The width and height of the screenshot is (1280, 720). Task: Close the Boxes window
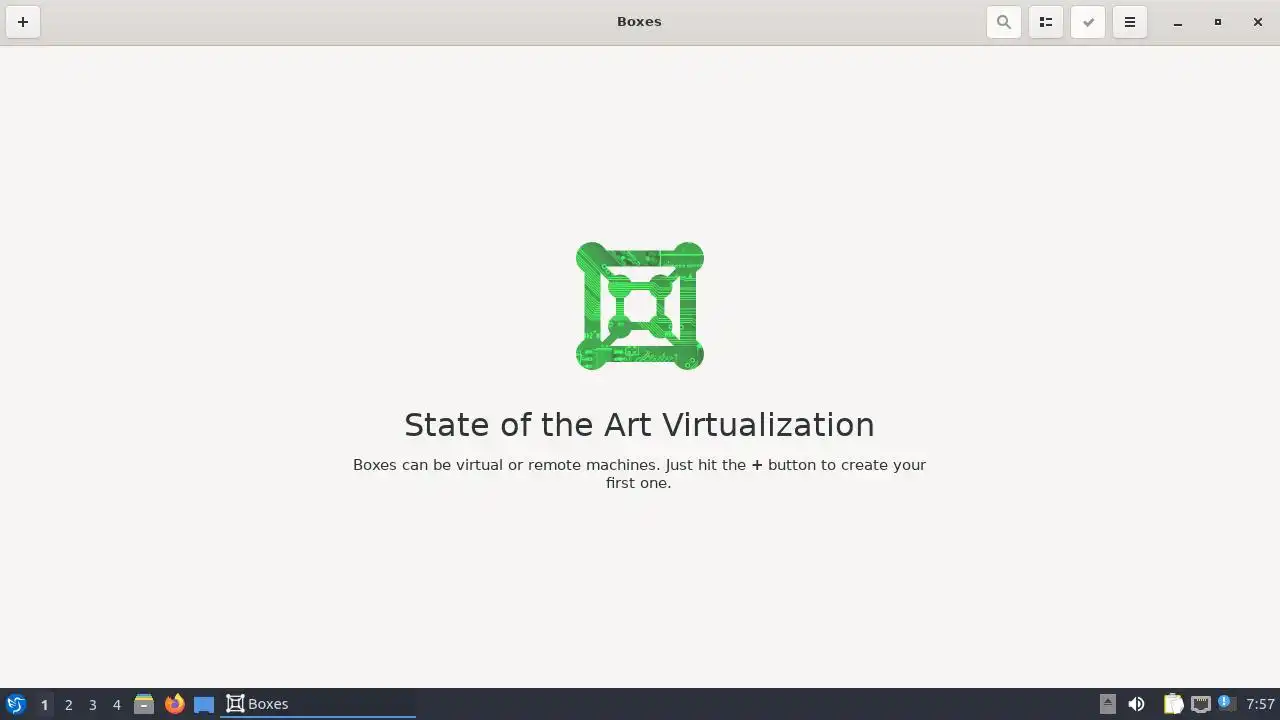[x=1258, y=22]
